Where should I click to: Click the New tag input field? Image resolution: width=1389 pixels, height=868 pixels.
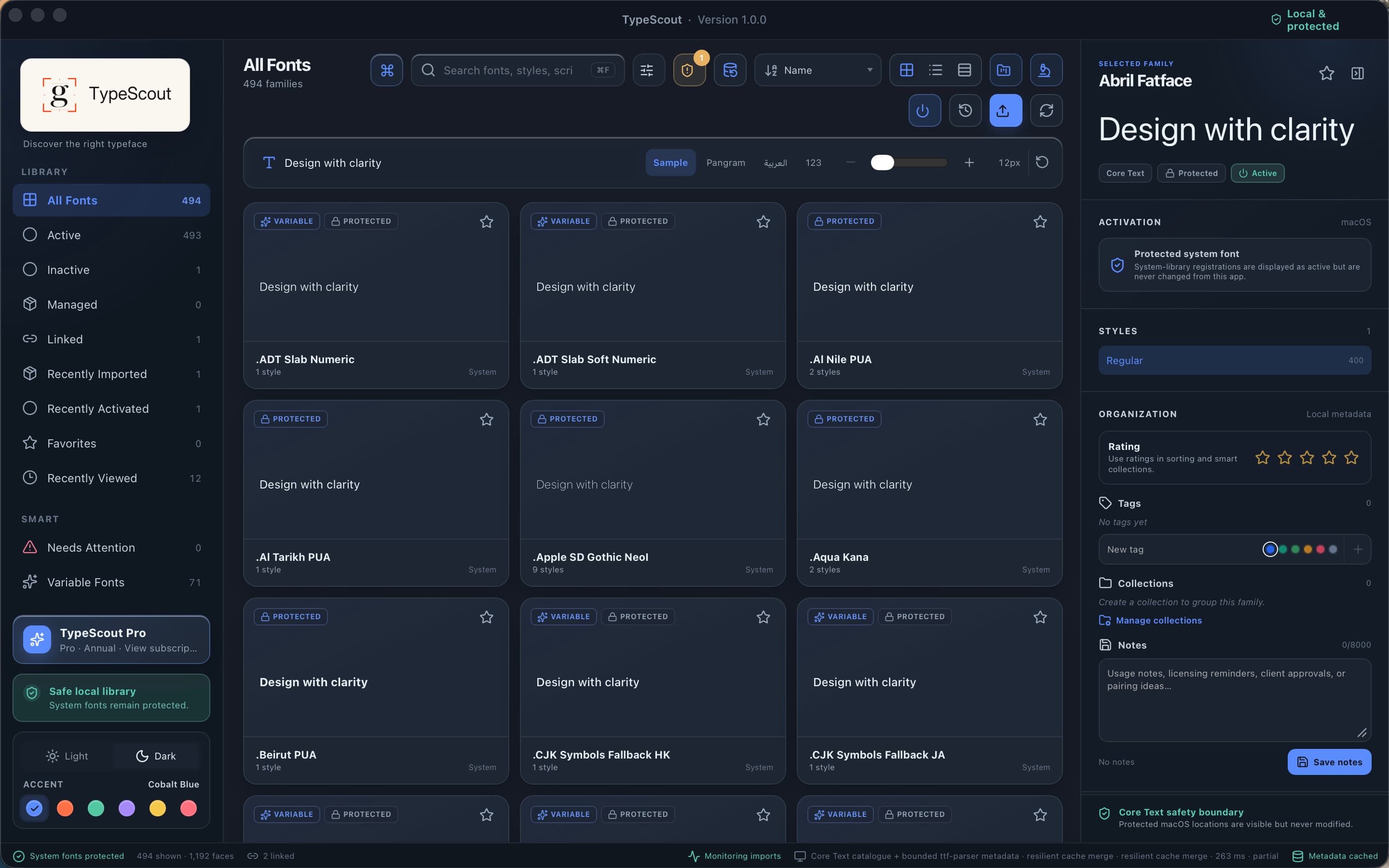(1180, 549)
